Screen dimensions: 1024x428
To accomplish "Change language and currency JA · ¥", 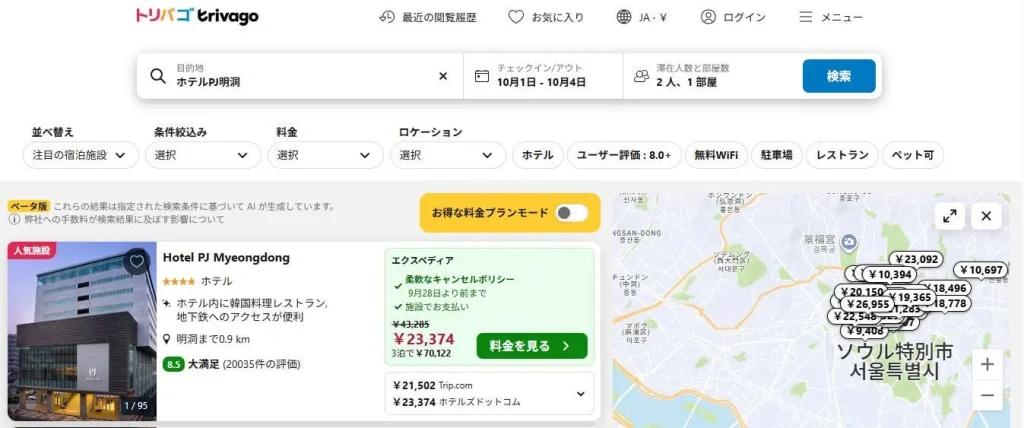I will (x=641, y=18).
